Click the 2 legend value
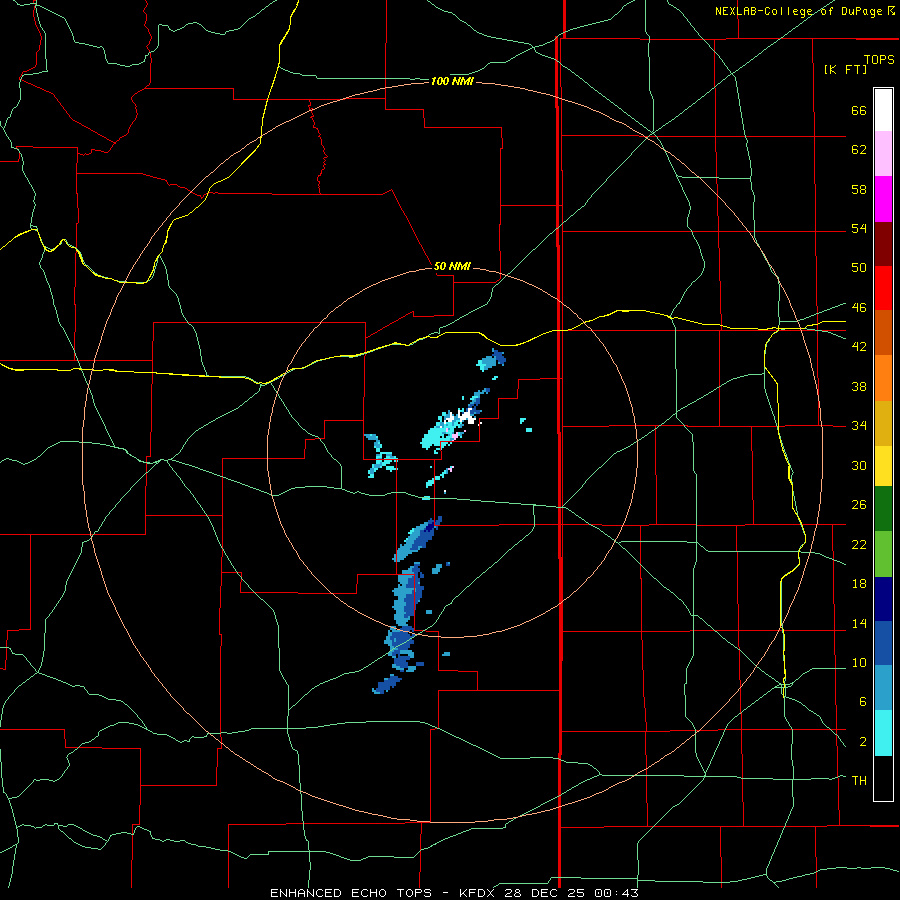Screen dimensions: 900x900 pos(862,741)
